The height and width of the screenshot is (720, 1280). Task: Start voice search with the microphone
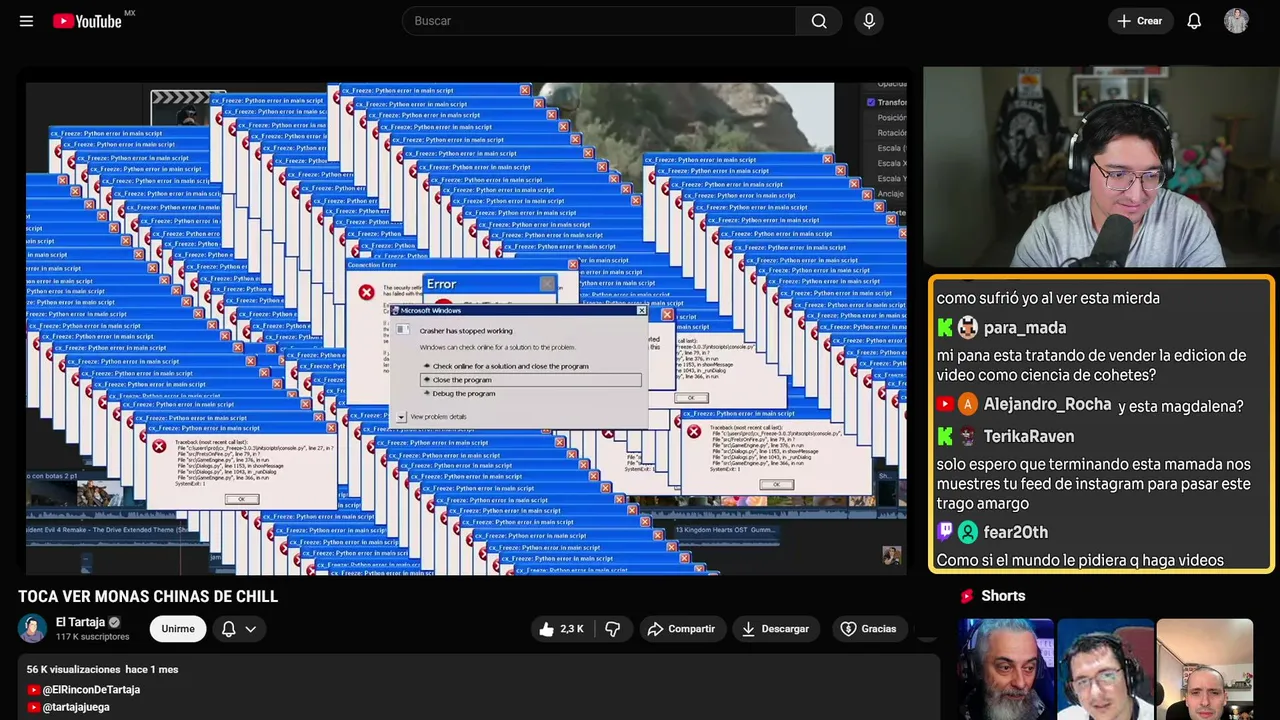pos(869,21)
